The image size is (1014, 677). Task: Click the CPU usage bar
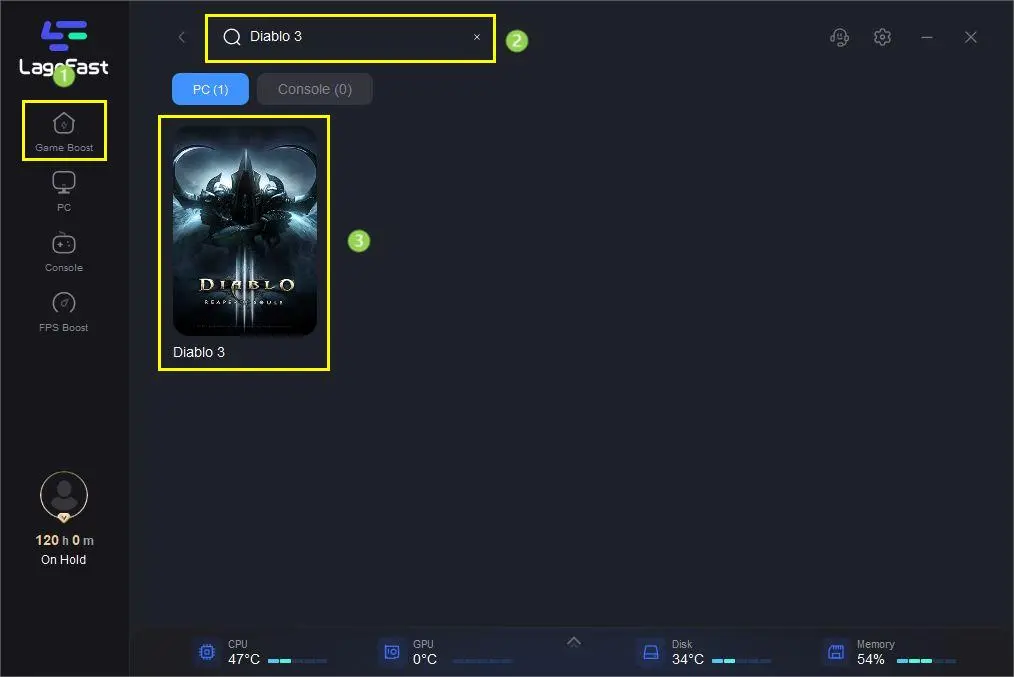(297, 661)
